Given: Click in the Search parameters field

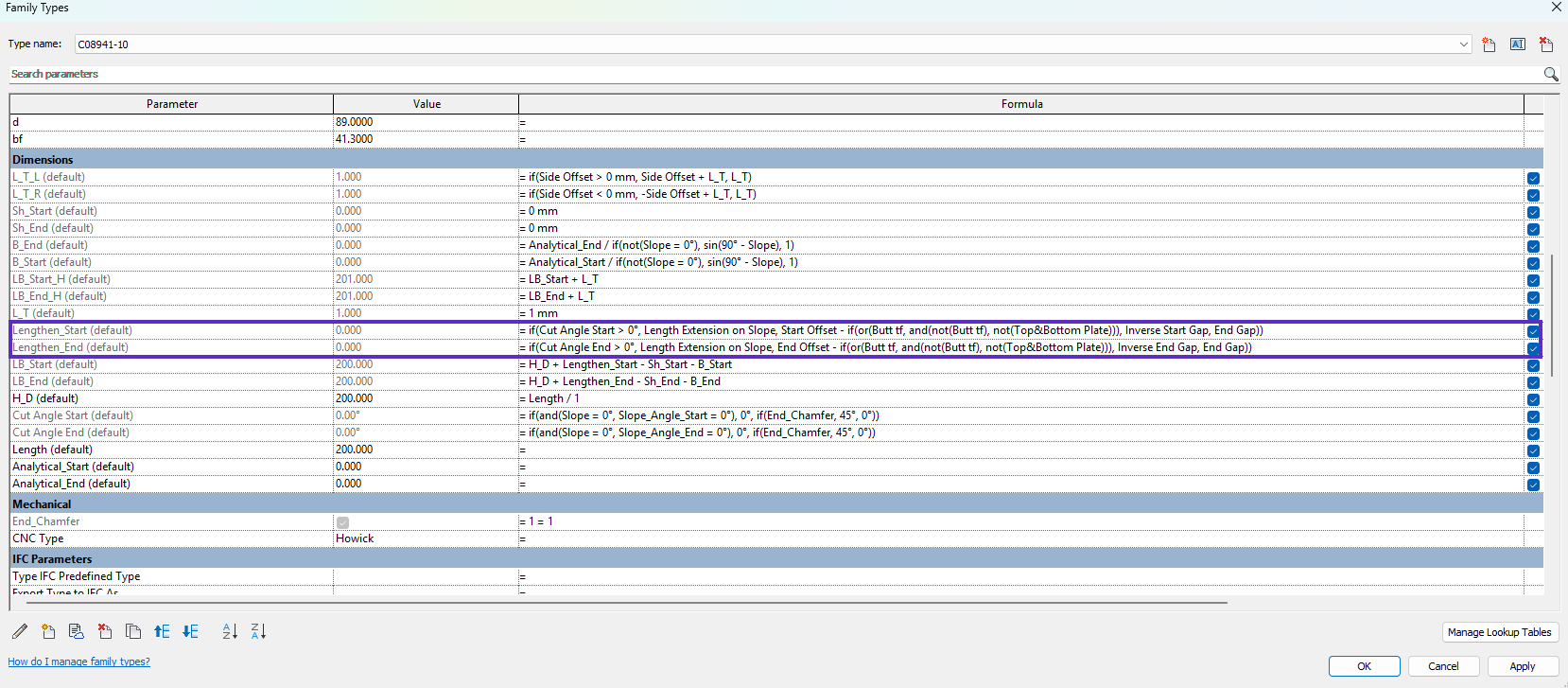Looking at the screenshot, I should click(x=757, y=74).
